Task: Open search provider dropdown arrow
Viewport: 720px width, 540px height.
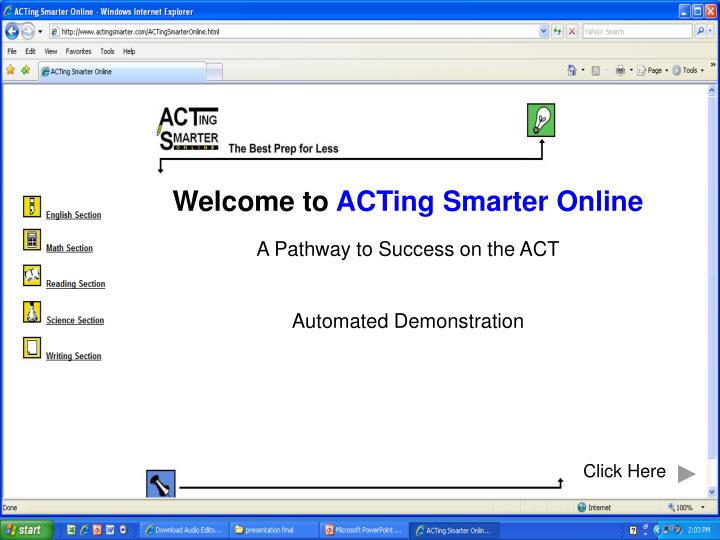Action: [710, 31]
